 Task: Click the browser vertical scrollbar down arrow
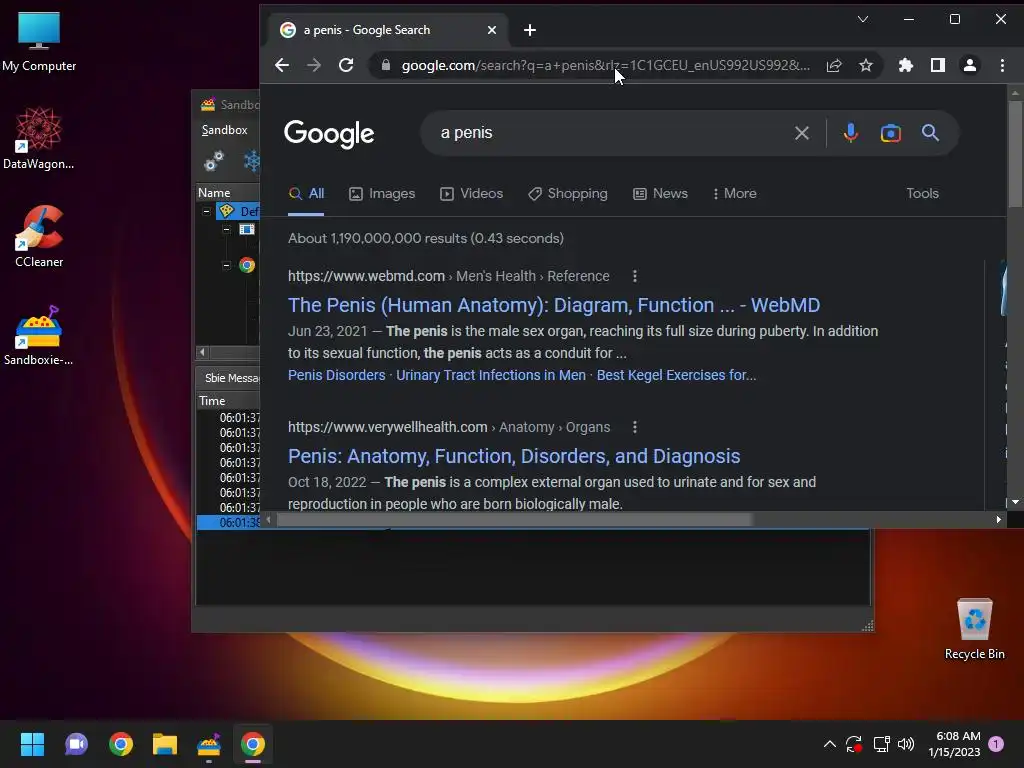click(x=1015, y=502)
